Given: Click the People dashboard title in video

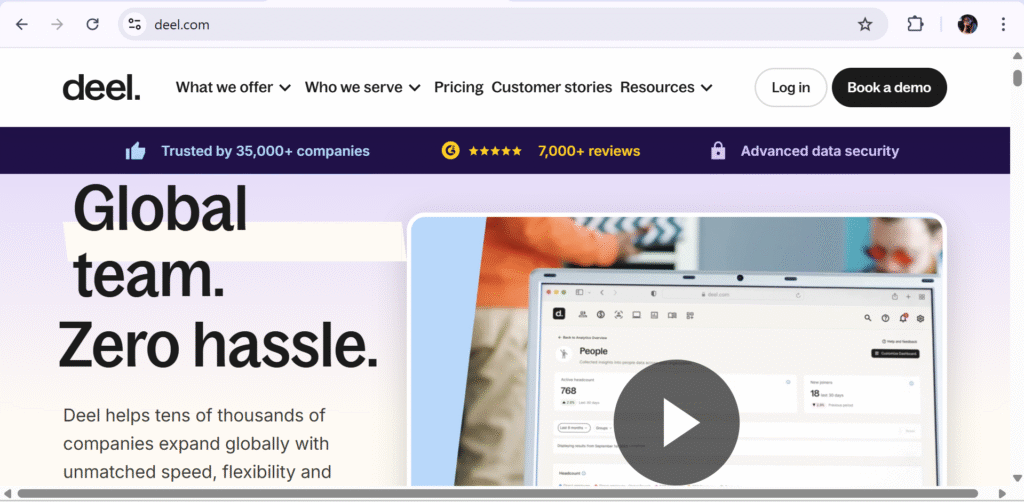Looking at the screenshot, I should (x=593, y=352).
